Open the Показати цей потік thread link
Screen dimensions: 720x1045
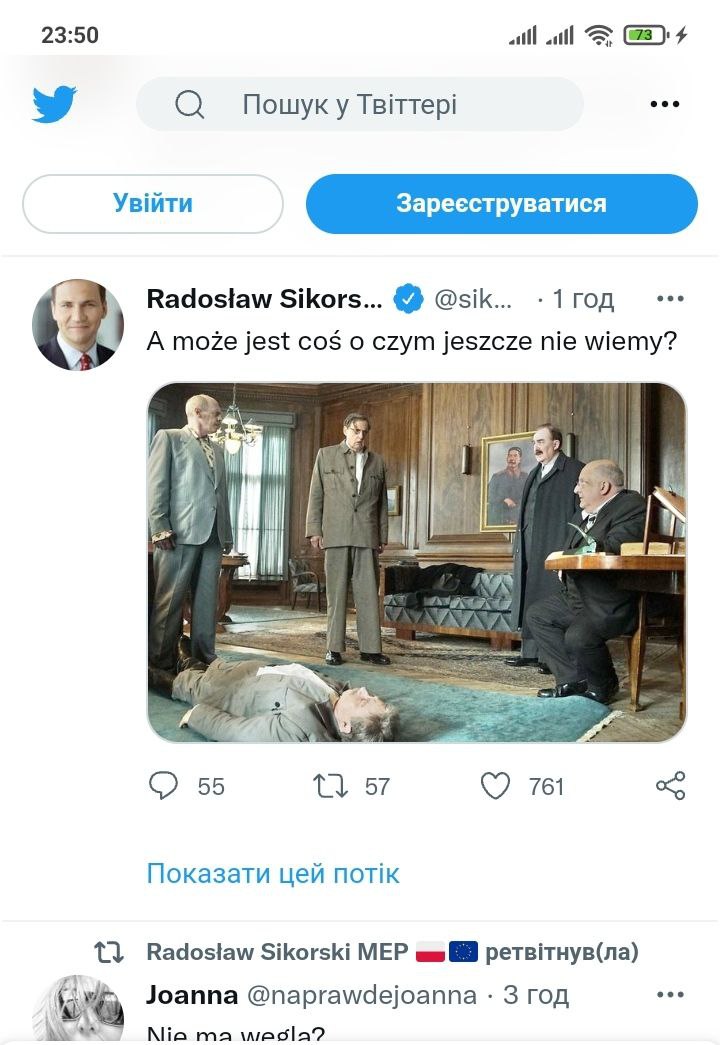pyautogui.click(x=273, y=873)
